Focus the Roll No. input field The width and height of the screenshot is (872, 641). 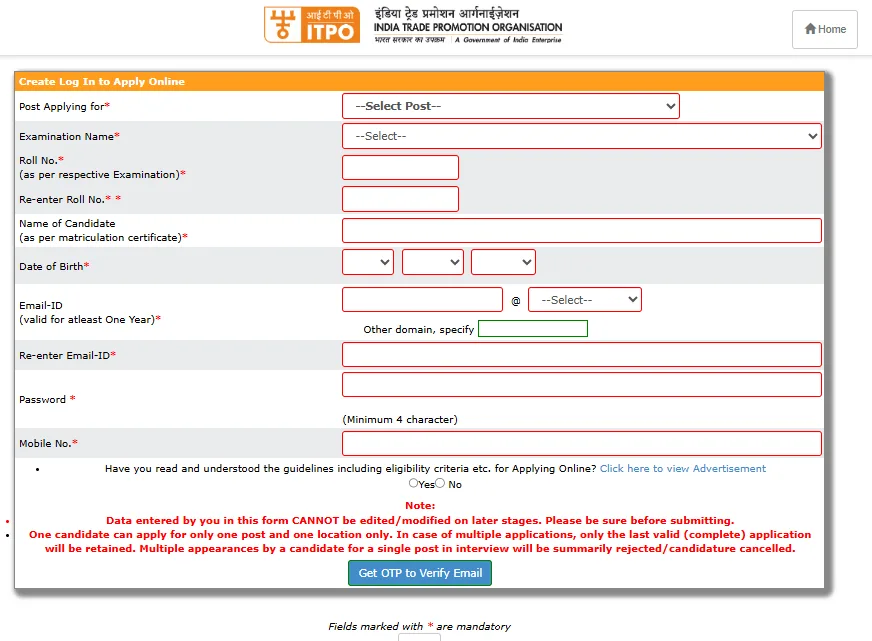[x=400, y=167]
